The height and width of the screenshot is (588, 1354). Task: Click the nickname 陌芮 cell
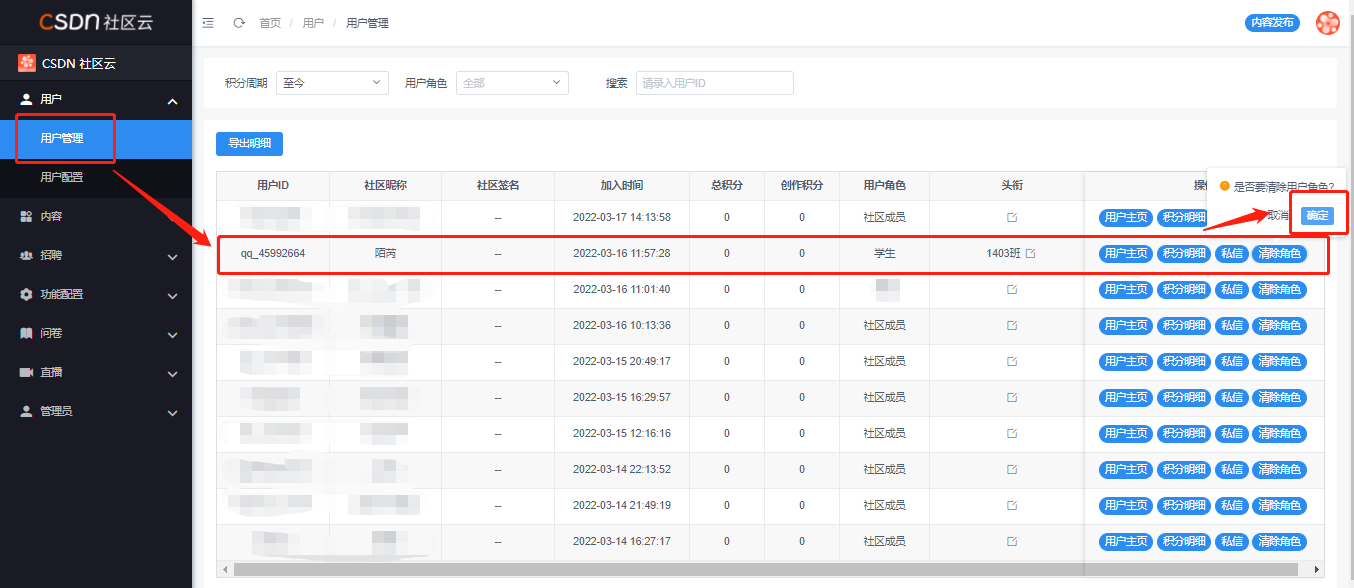[x=385, y=253]
